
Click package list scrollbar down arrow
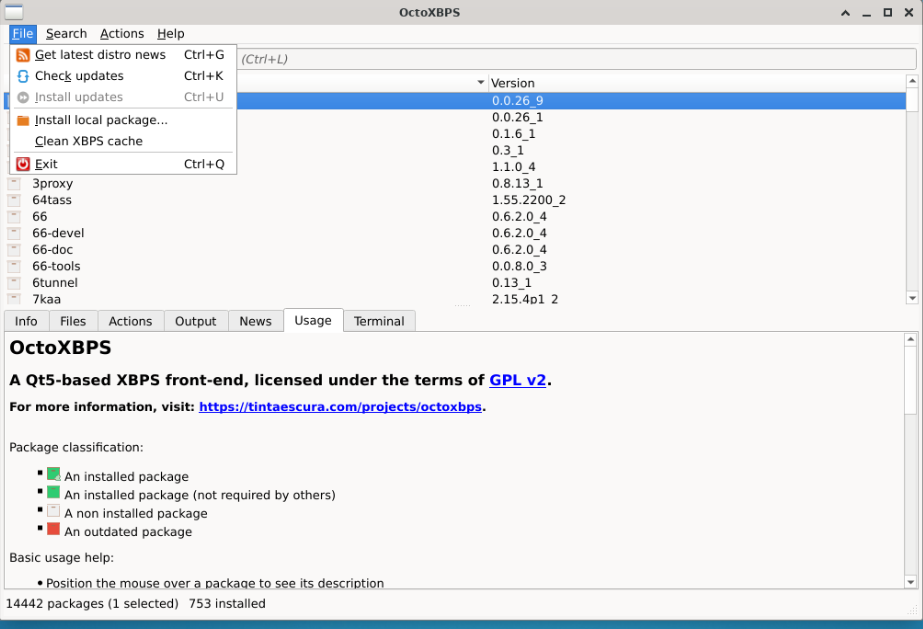click(912, 298)
